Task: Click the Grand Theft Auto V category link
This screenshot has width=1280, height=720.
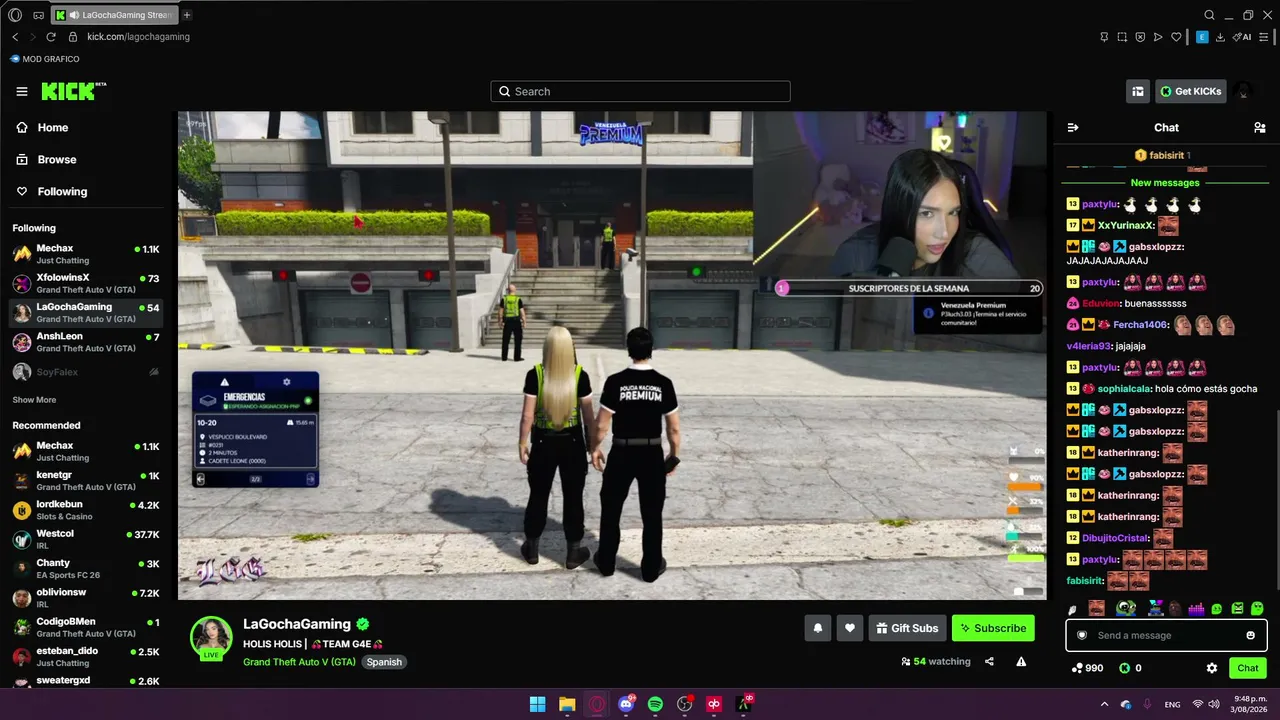Action: point(300,662)
